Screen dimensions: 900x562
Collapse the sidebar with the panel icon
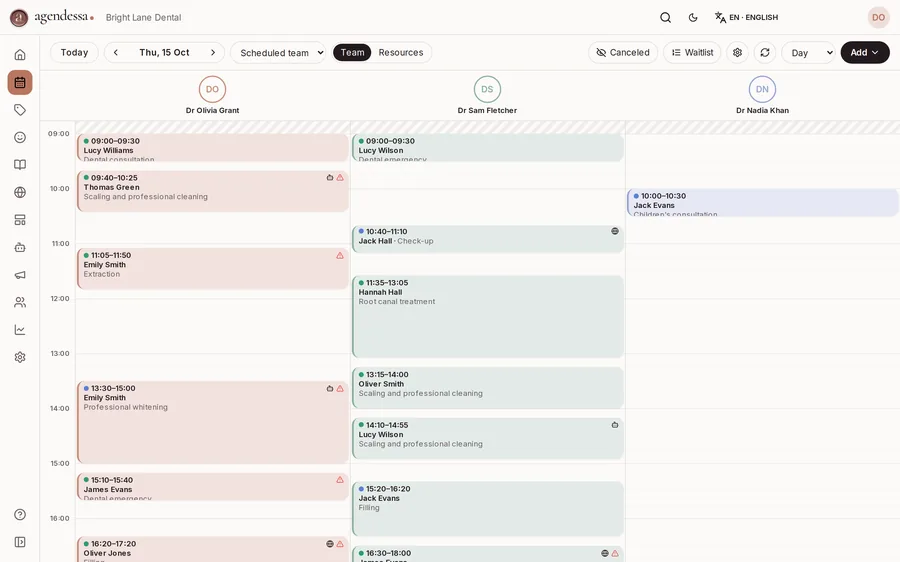tap(20, 542)
